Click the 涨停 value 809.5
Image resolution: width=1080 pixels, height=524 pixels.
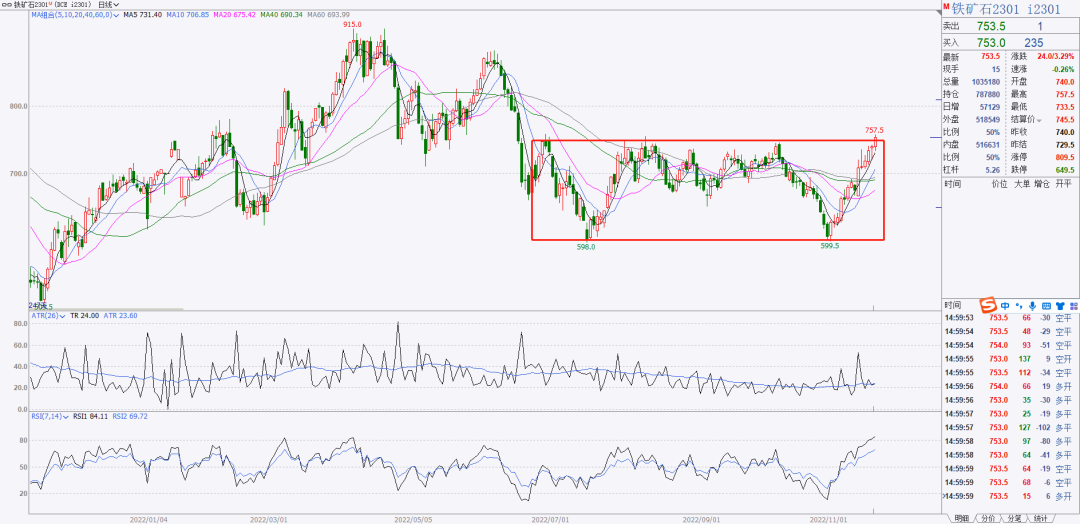tap(1065, 158)
